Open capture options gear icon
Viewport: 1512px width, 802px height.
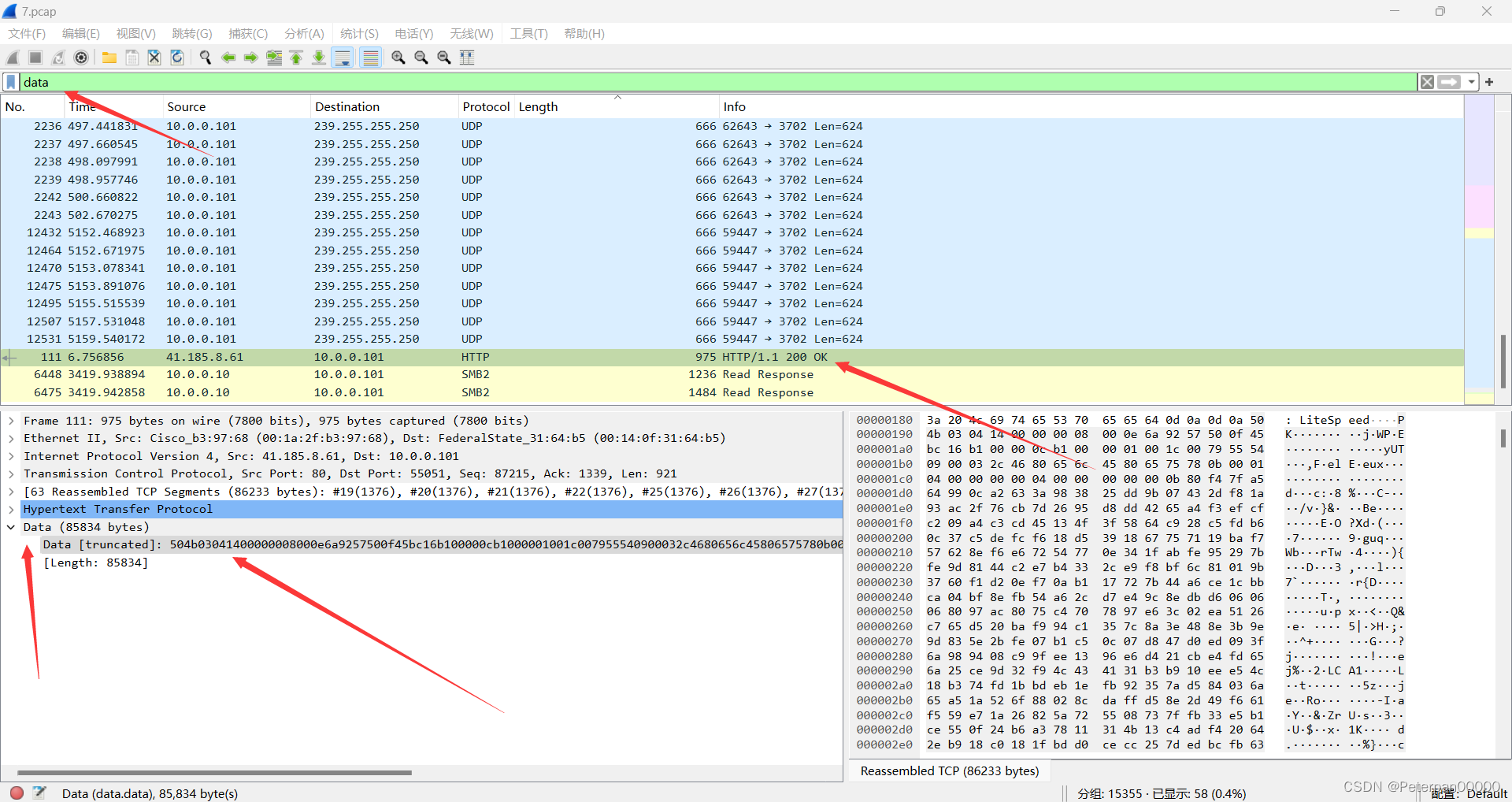[81, 58]
